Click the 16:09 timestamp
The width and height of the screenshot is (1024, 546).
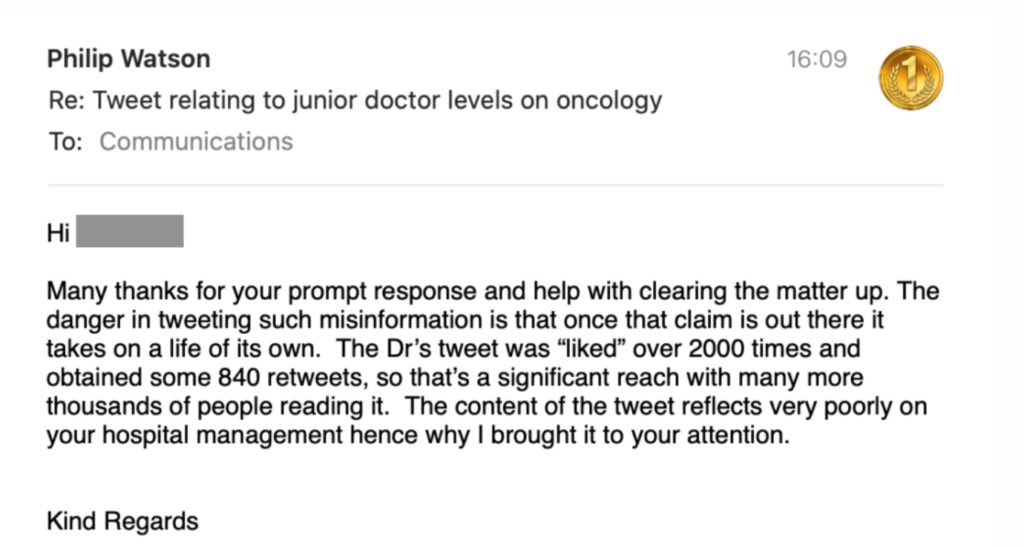click(x=817, y=59)
